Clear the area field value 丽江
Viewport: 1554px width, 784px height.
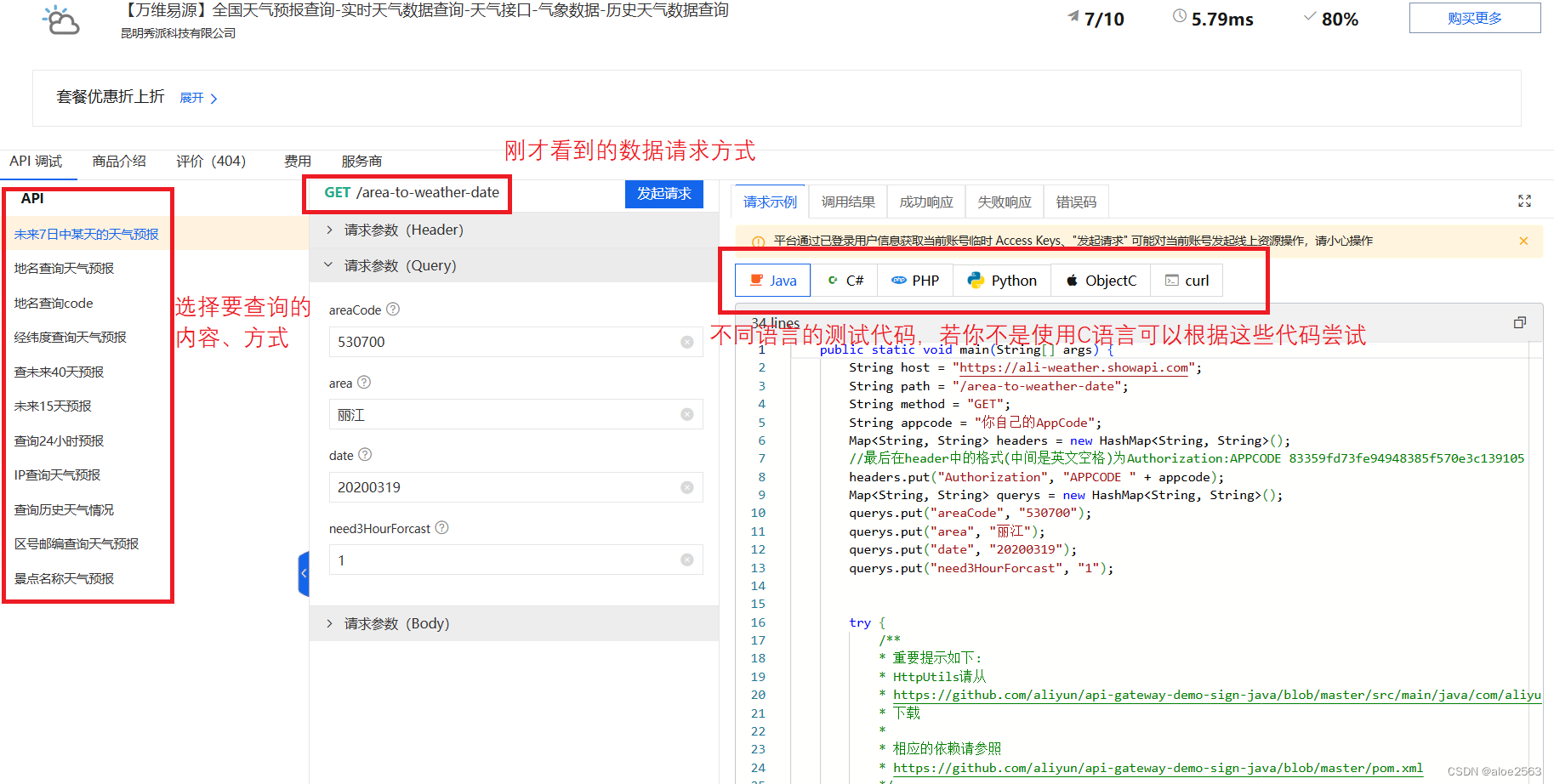point(687,414)
